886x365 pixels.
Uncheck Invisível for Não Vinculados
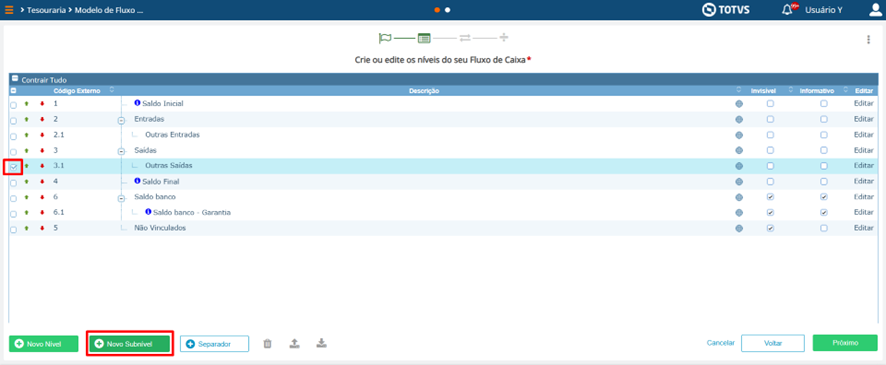click(770, 228)
